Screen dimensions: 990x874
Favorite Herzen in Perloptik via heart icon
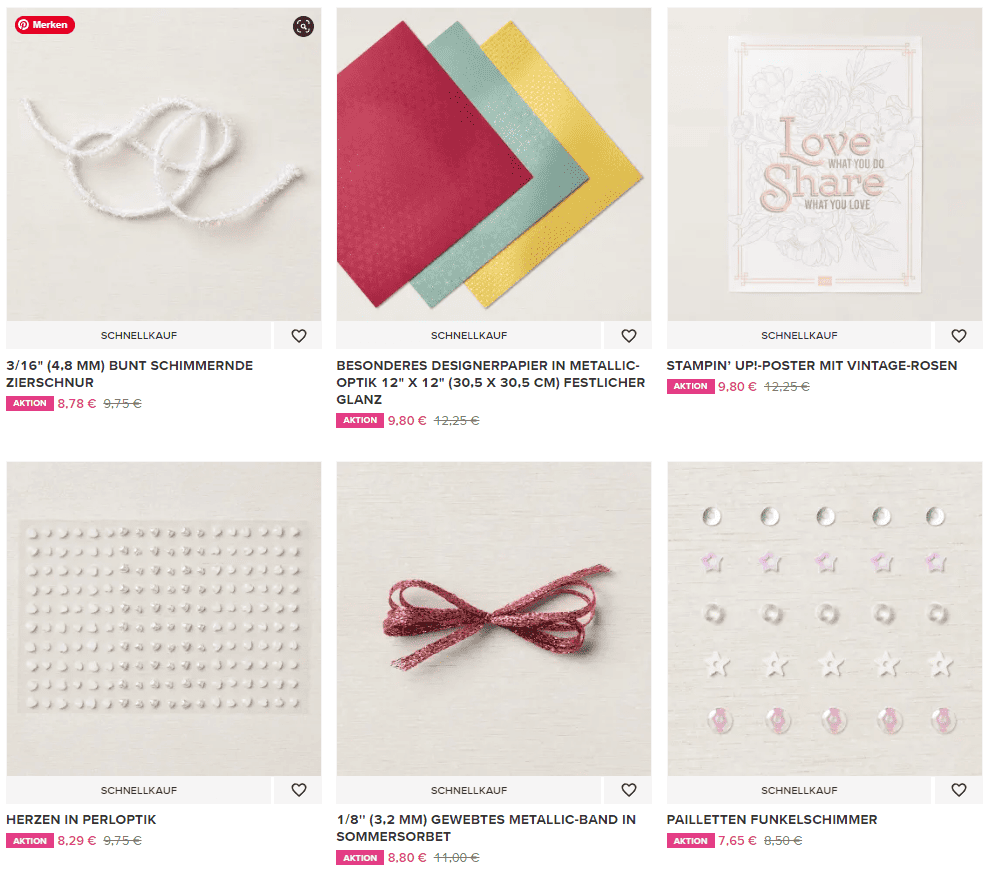coord(299,789)
